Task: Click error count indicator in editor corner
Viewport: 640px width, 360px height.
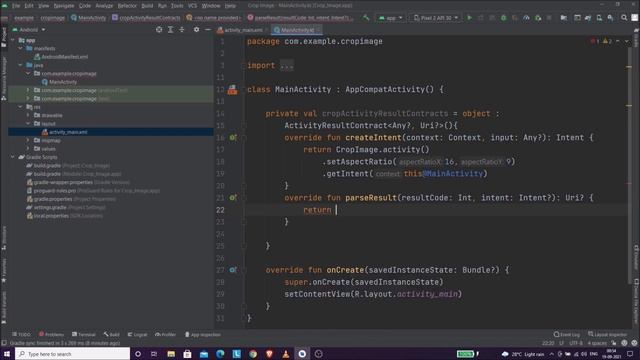Action: [x=595, y=41]
